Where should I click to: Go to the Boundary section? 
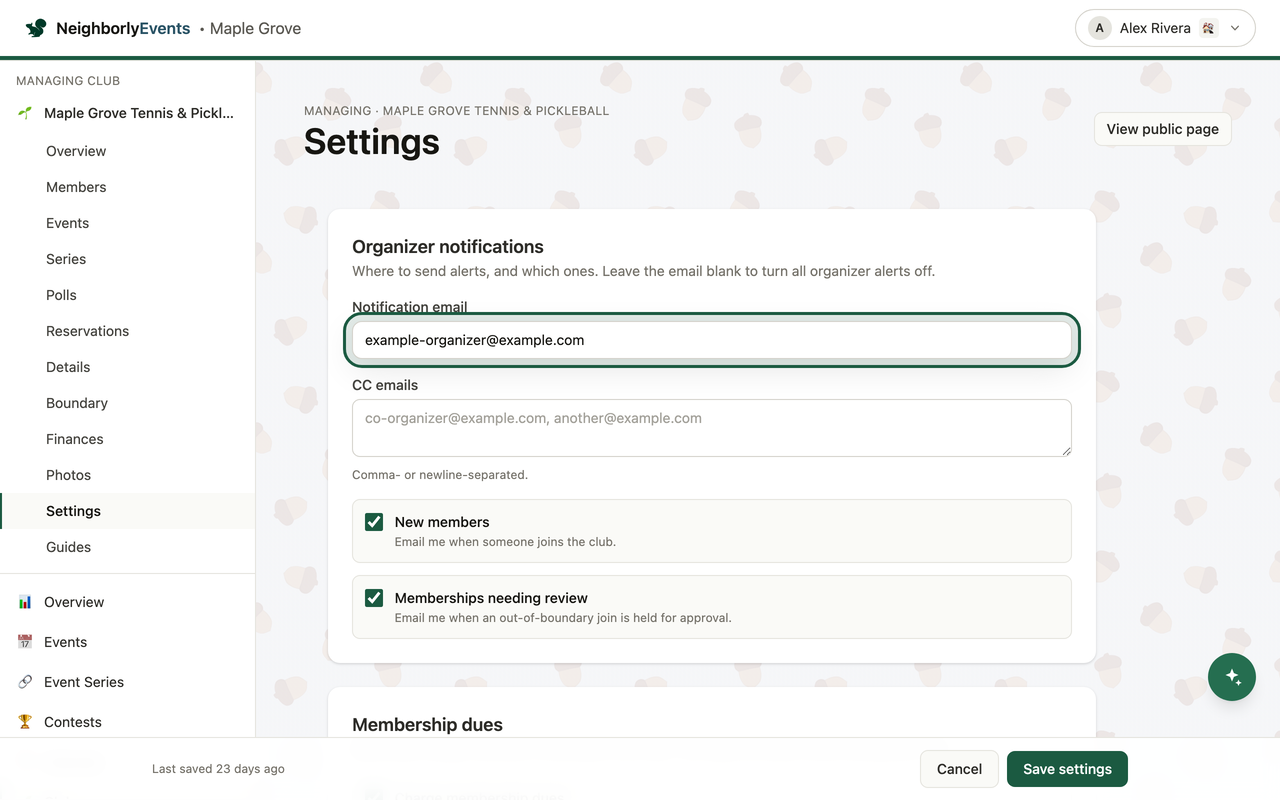[77, 403]
